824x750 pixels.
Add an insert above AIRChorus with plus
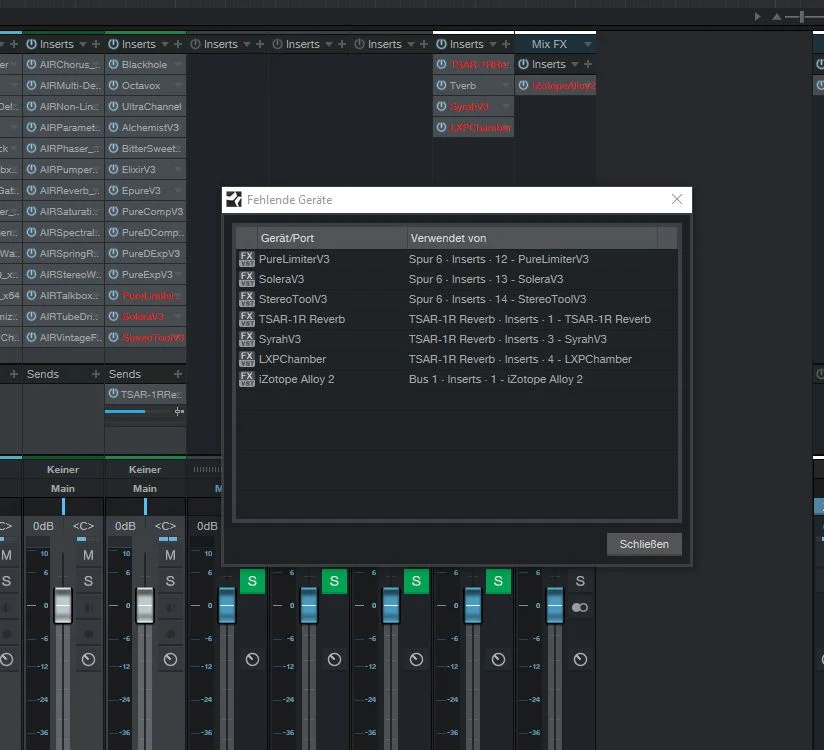pos(96,44)
